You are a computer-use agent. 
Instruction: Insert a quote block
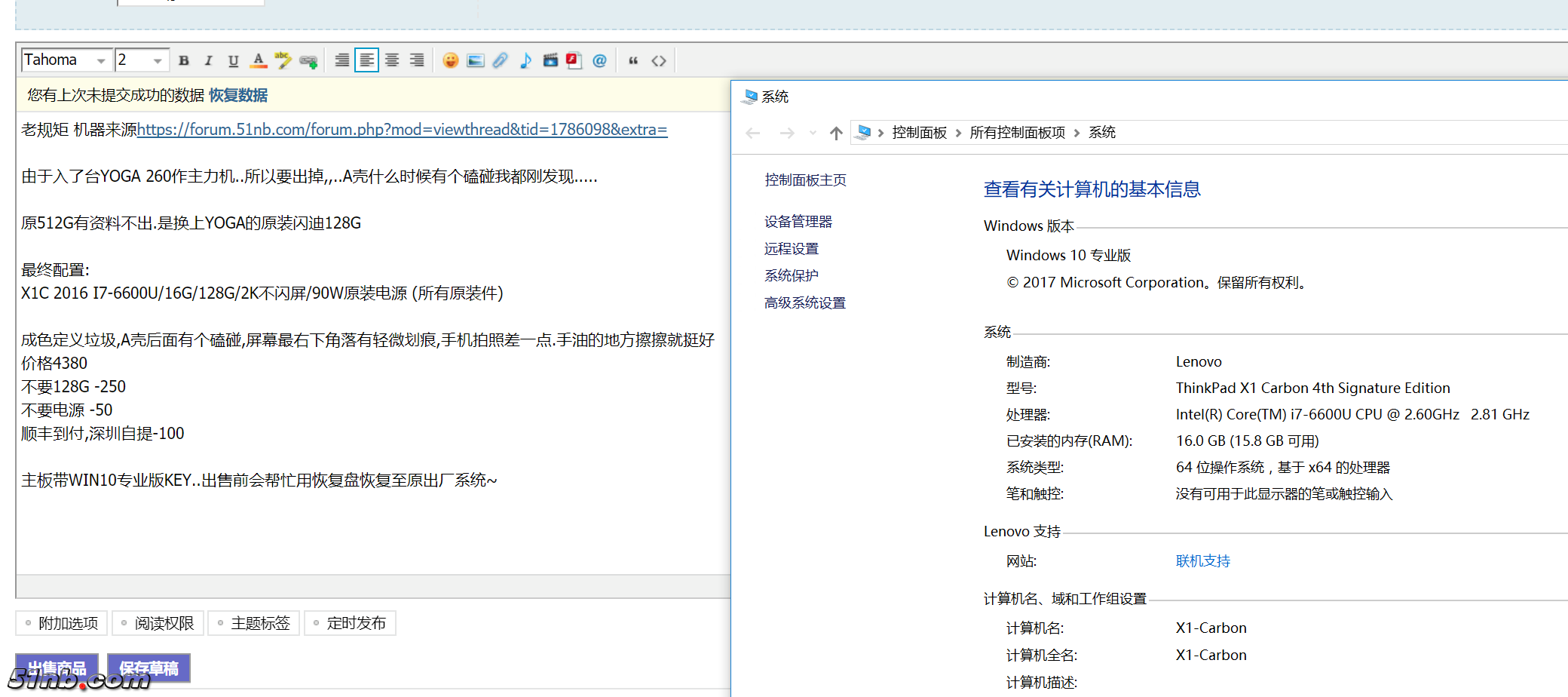[x=633, y=60]
